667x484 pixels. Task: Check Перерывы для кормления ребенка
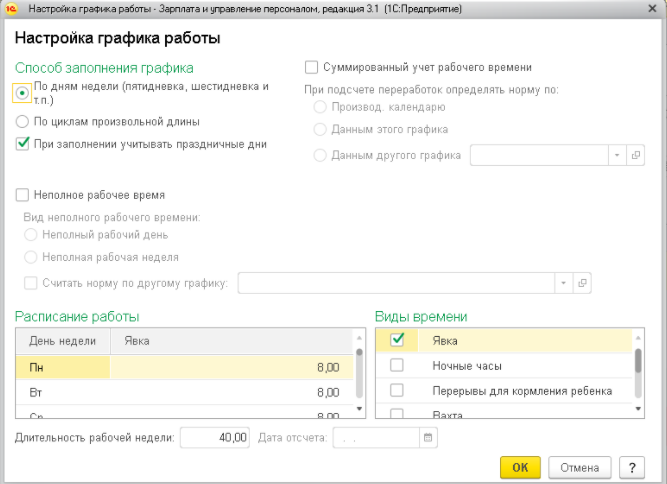[397, 390]
